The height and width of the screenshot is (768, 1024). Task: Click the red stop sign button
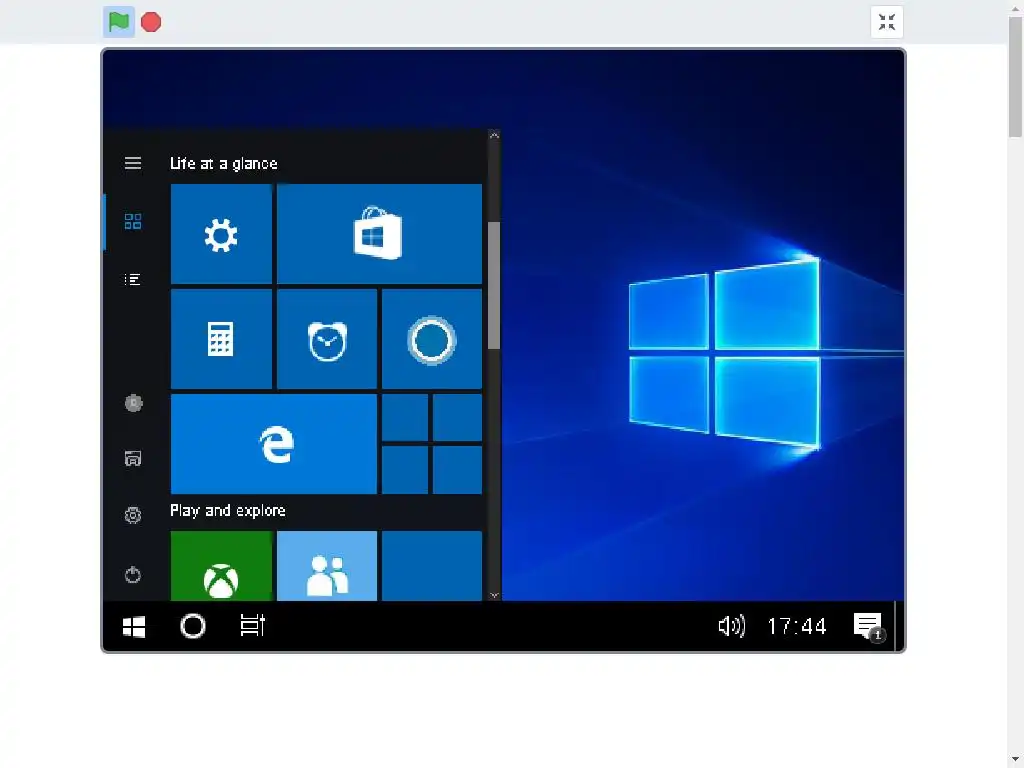pos(151,22)
